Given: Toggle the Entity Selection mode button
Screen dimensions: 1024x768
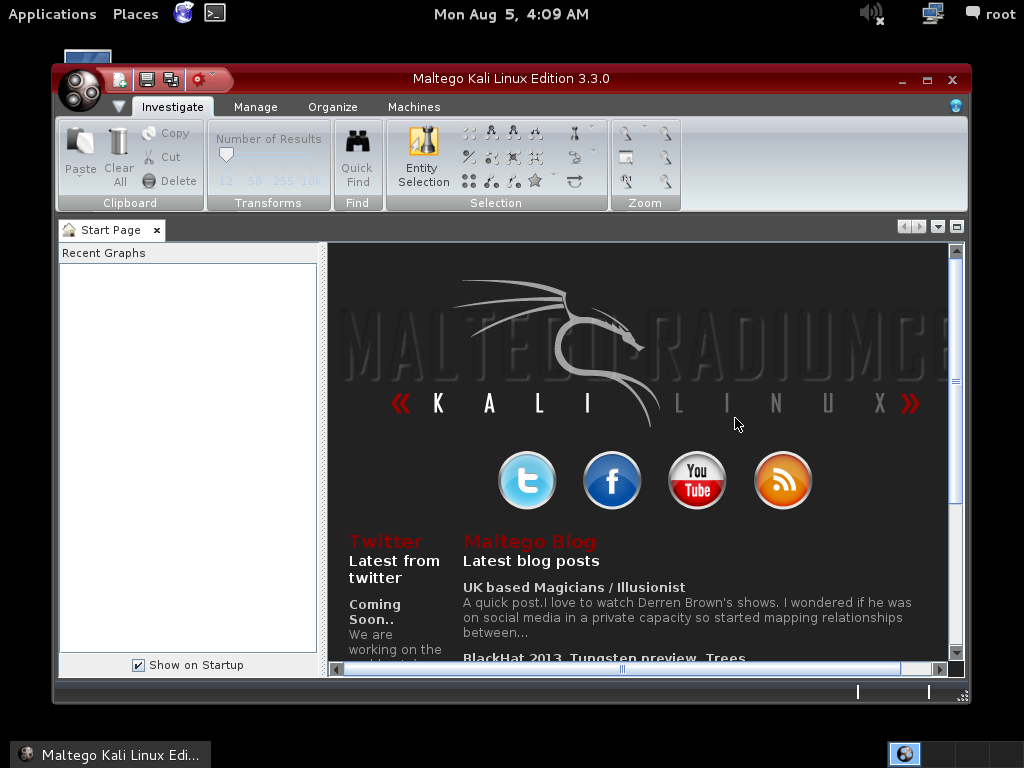Looking at the screenshot, I should click(424, 157).
